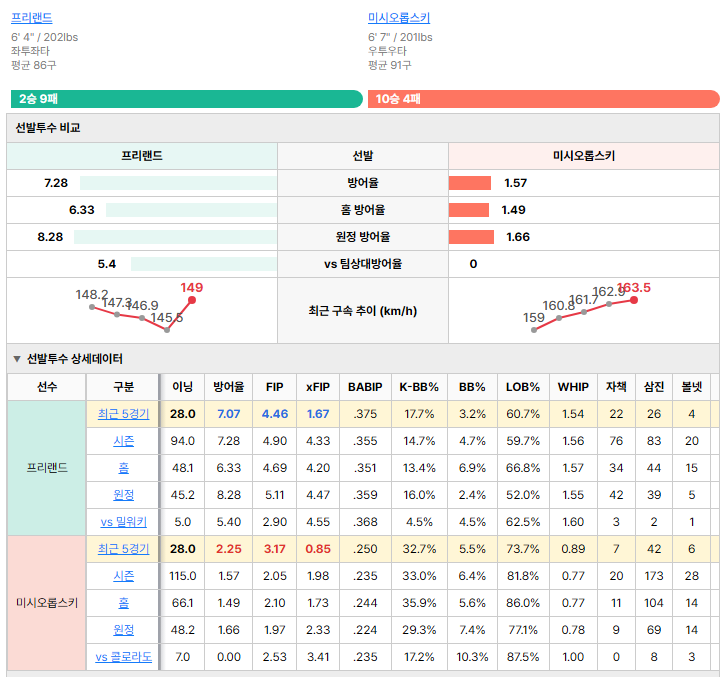Click the 선발투수 비교 section title
Image resolution: width=726 pixels, height=677 pixels.
[48, 128]
